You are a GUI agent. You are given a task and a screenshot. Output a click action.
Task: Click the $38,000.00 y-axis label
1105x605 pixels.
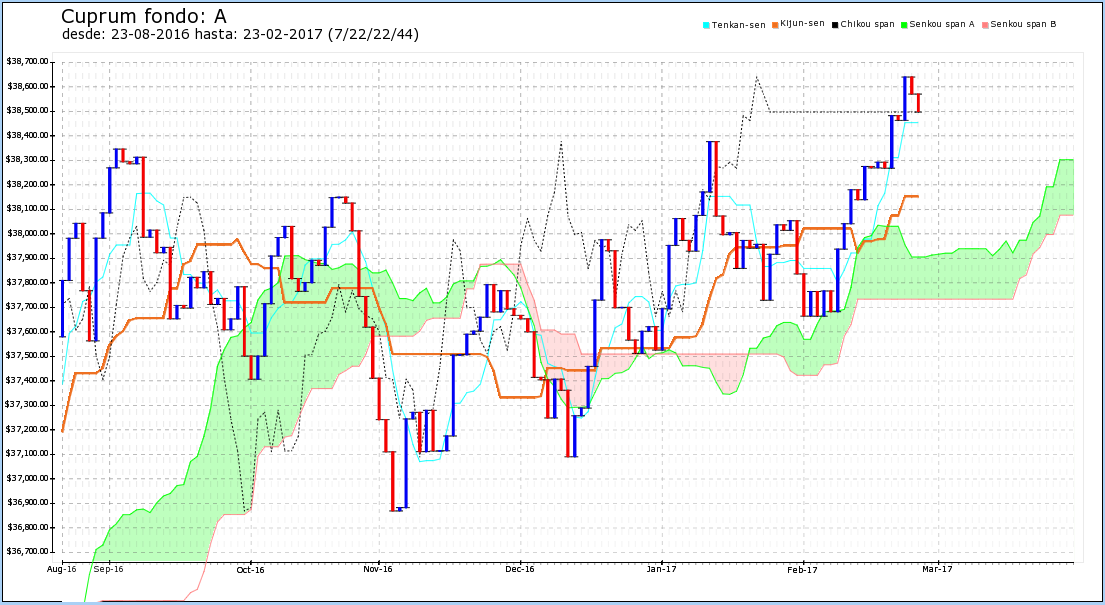(27, 233)
